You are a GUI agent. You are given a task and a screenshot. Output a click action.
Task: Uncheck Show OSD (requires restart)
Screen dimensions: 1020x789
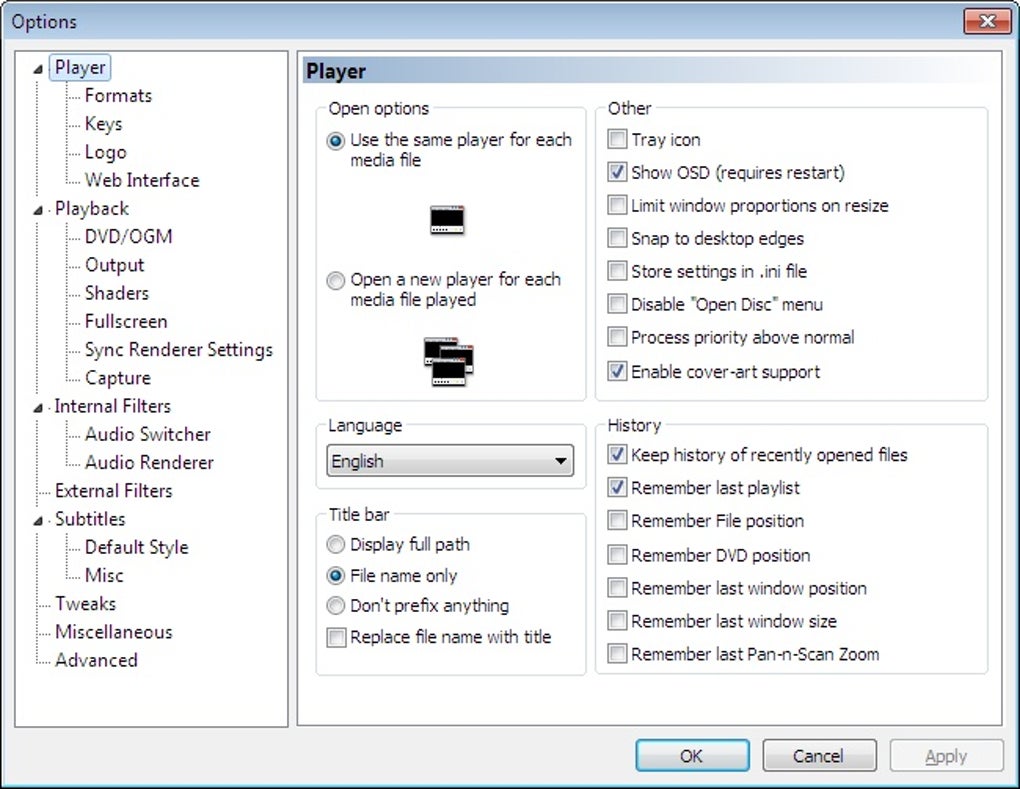[618, 173]
